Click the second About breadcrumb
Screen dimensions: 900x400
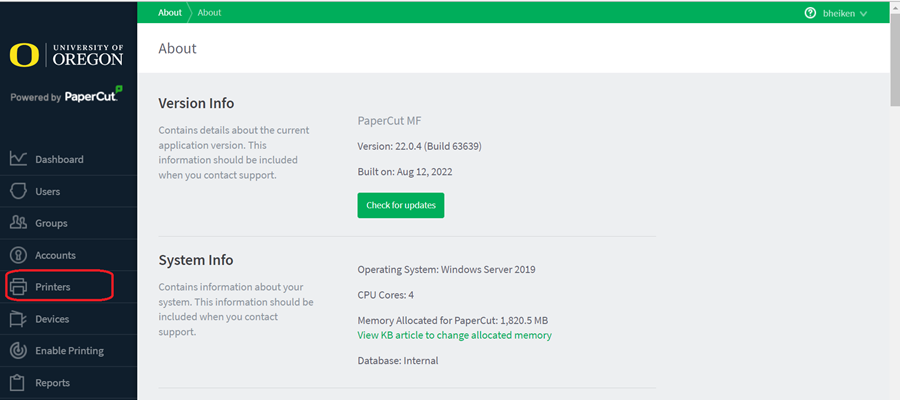point(210,13)
